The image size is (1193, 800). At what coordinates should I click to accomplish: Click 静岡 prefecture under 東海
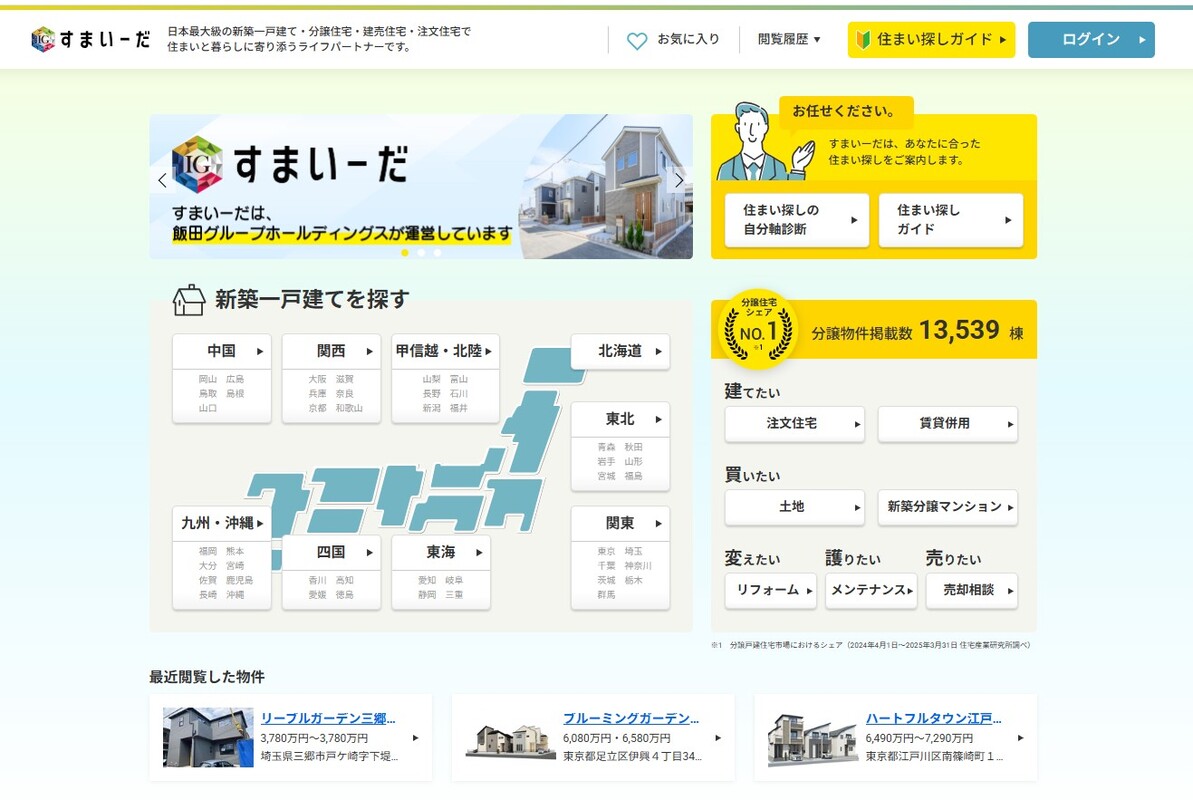[x=427, y=594]
